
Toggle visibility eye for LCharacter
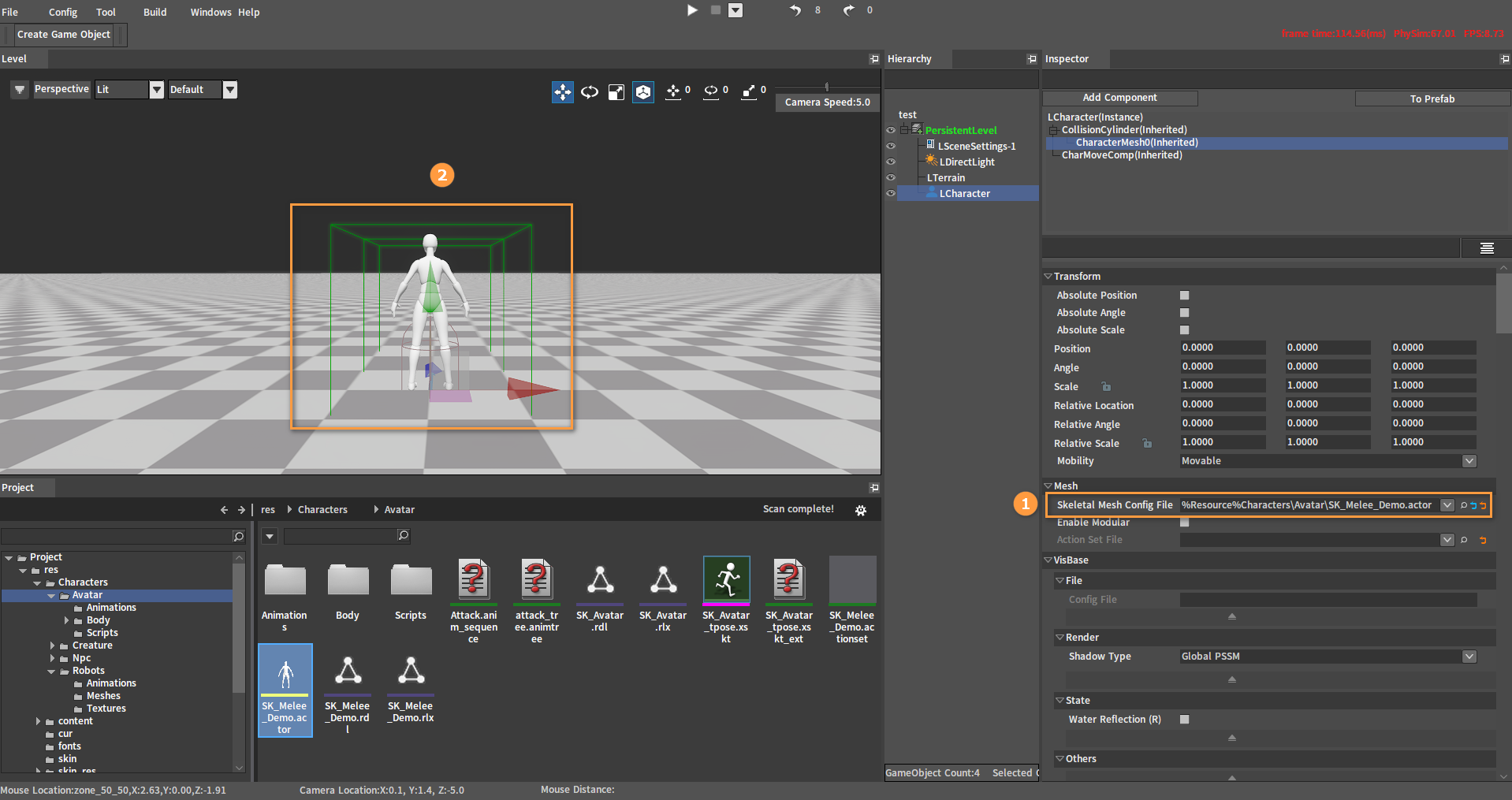click(891, 193)
